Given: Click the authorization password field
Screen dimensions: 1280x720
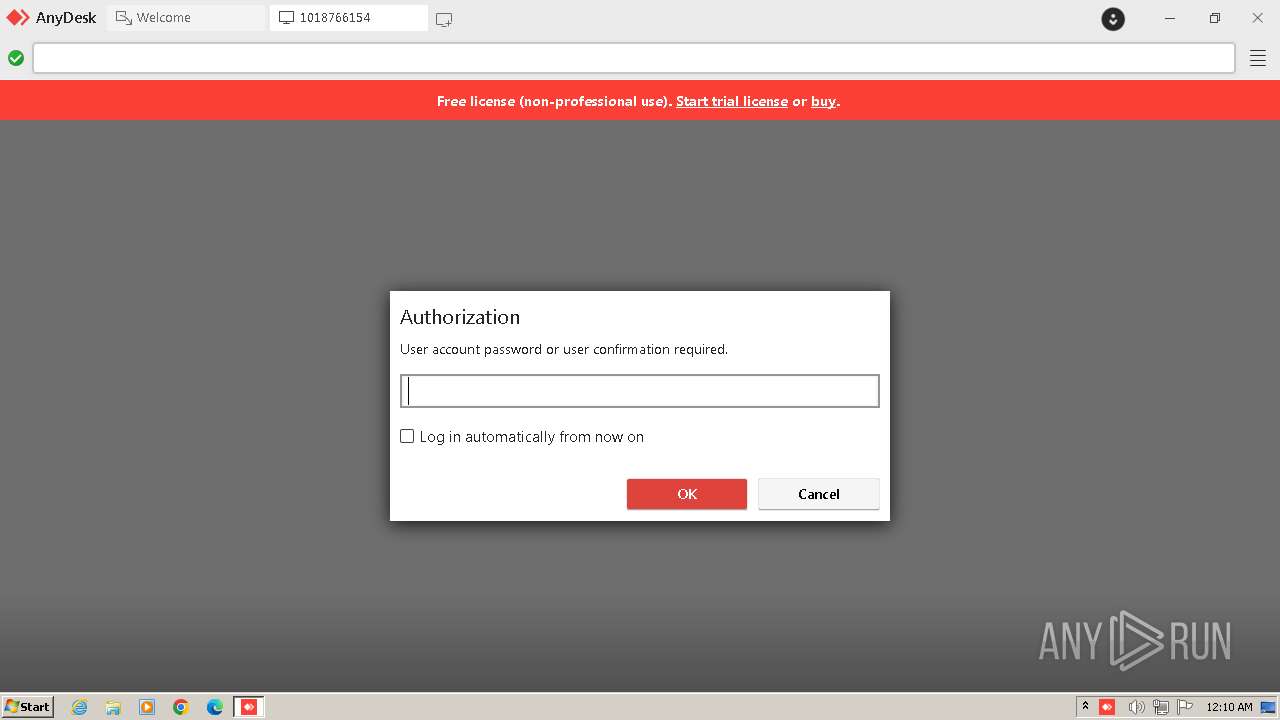Looking at the screenshot, I should pos(640,391).
